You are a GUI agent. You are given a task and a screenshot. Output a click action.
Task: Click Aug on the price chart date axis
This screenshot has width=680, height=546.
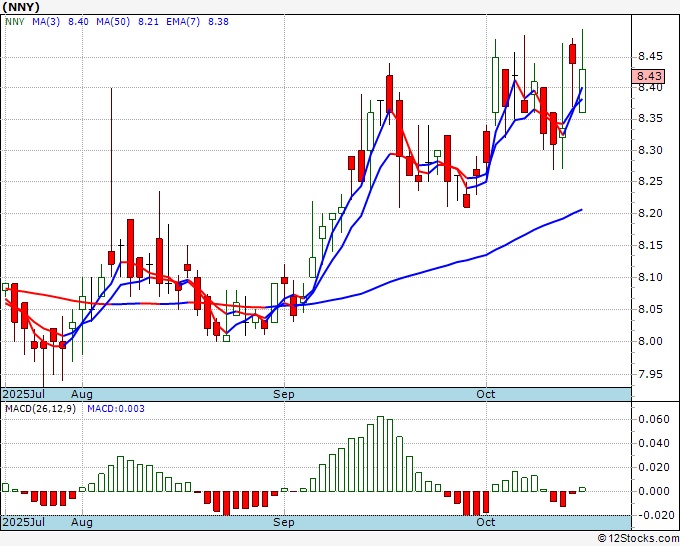click(82, 394)
